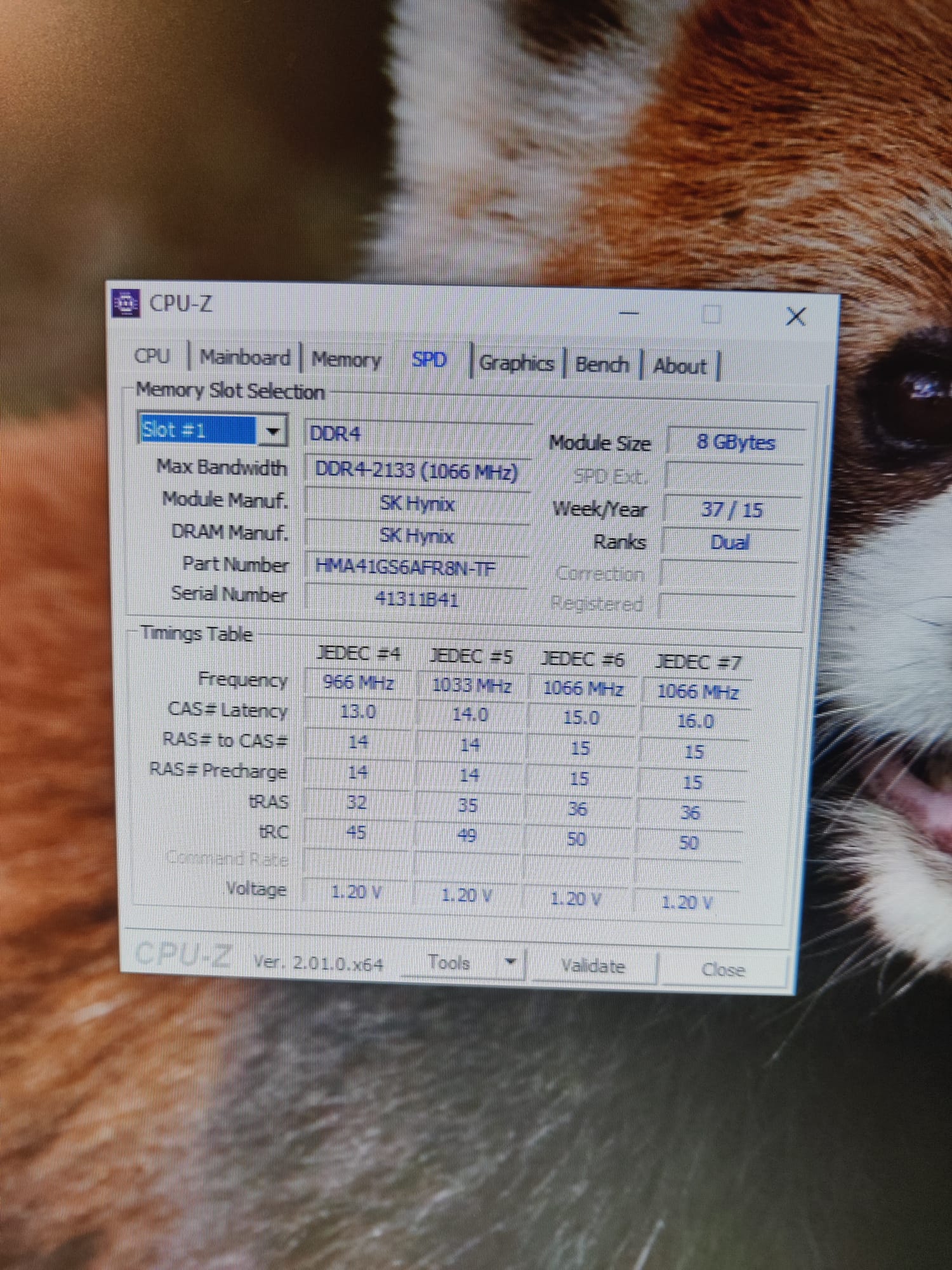Click the 1033 MHz frequency cell

click(471, 686)
